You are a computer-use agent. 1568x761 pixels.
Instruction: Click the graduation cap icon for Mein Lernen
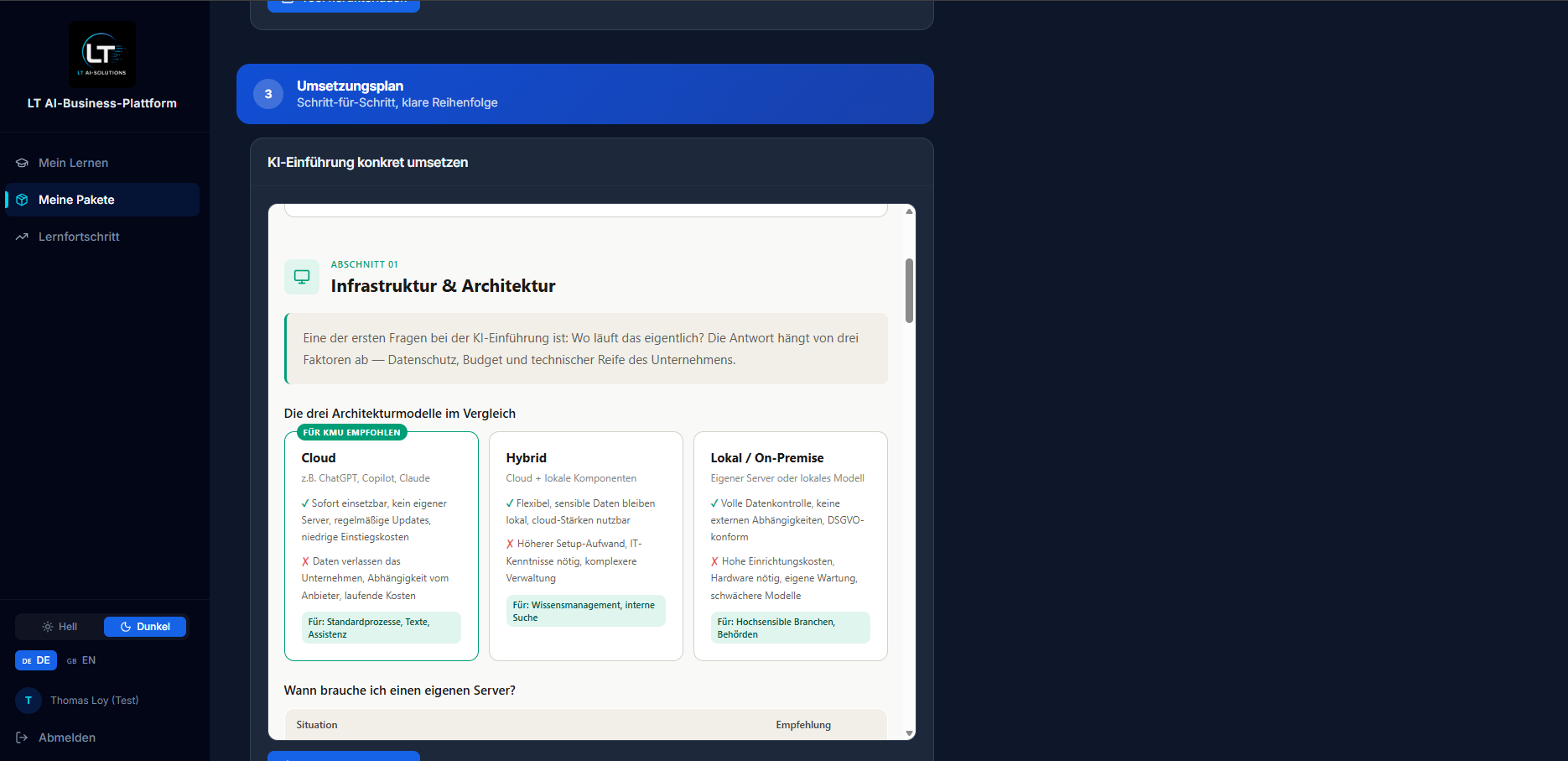pyautogui.click(x=22, y=163)
